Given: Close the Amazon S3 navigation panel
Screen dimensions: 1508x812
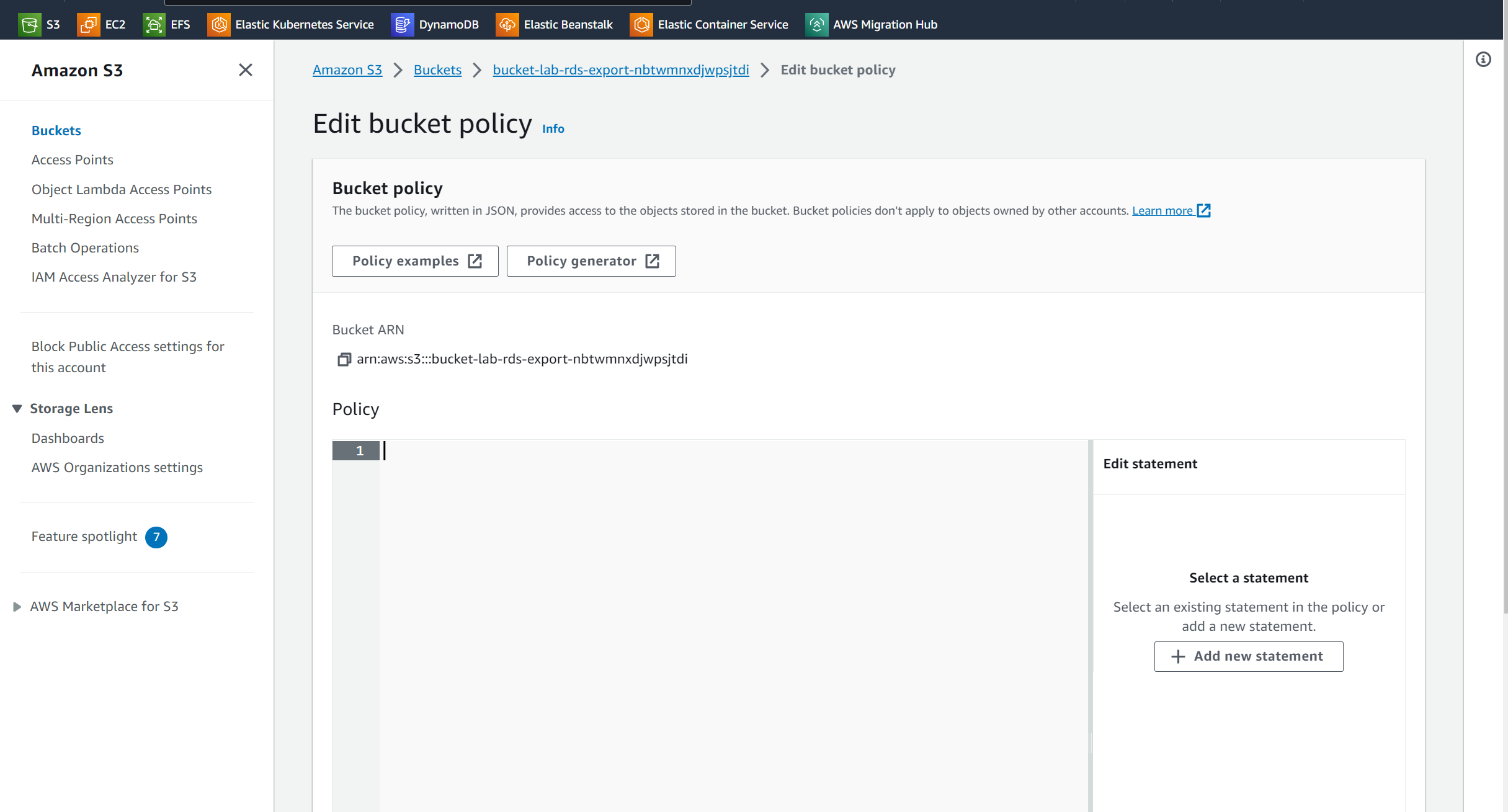Looking at the screenshot, I should pyautogui.click(x=246, y=70).
